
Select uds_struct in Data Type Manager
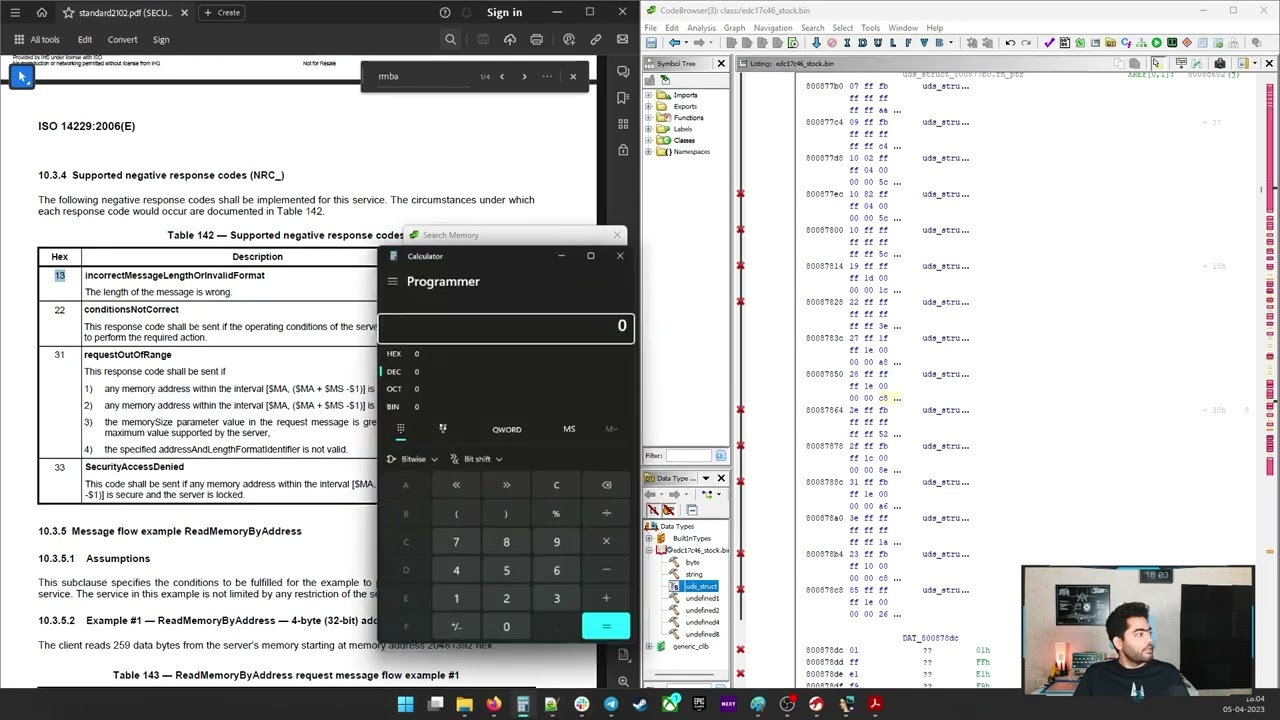tap(700, 586)
